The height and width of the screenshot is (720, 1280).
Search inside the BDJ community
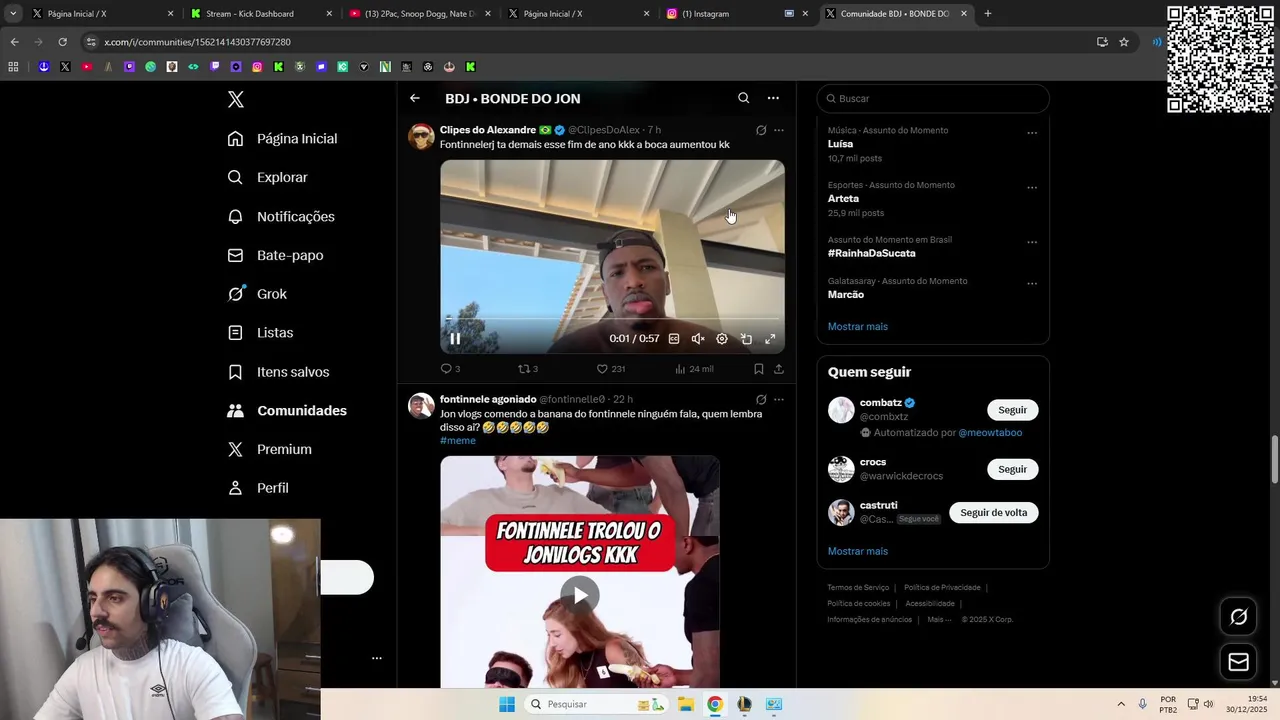coord(743,98)
